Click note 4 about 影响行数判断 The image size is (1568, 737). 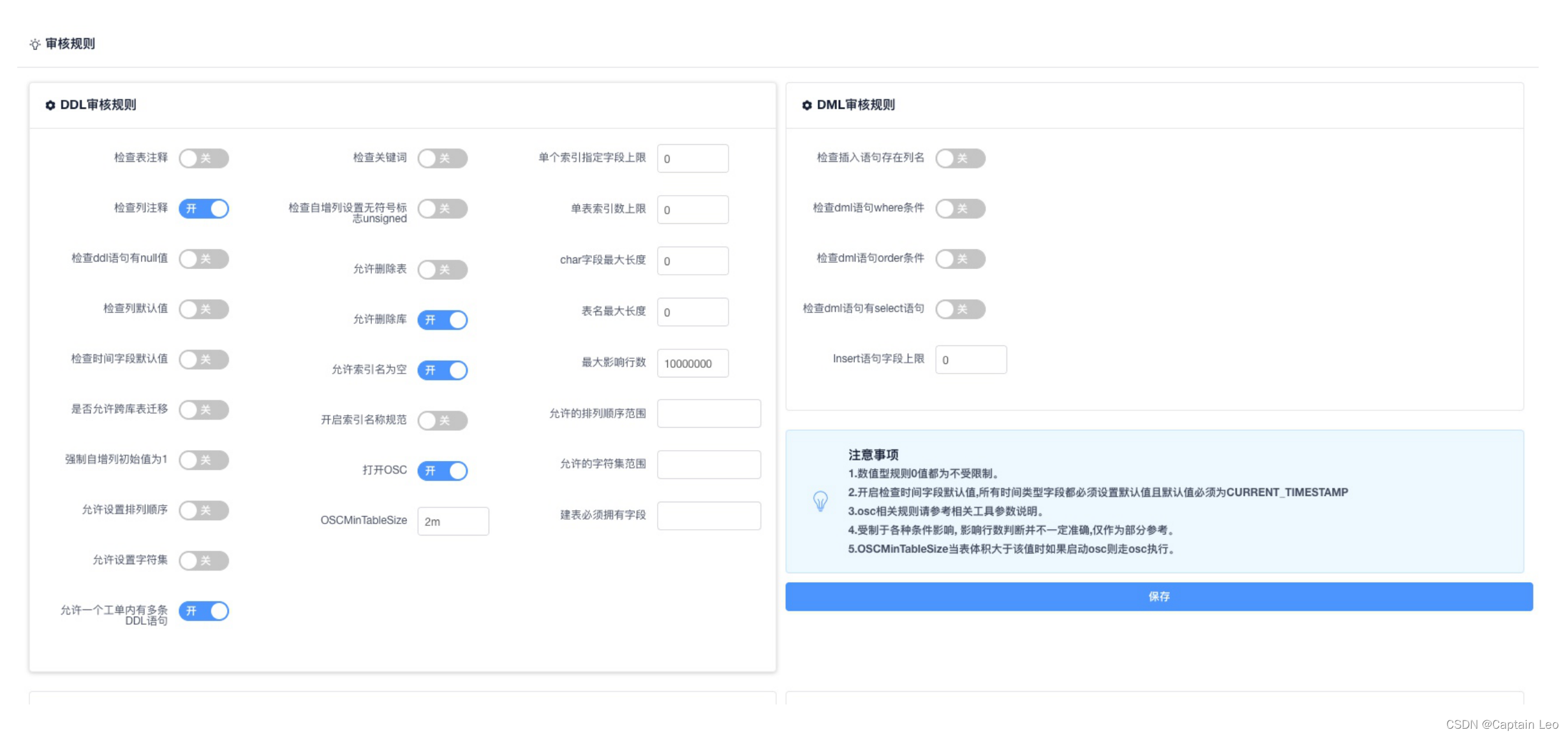1011,530
